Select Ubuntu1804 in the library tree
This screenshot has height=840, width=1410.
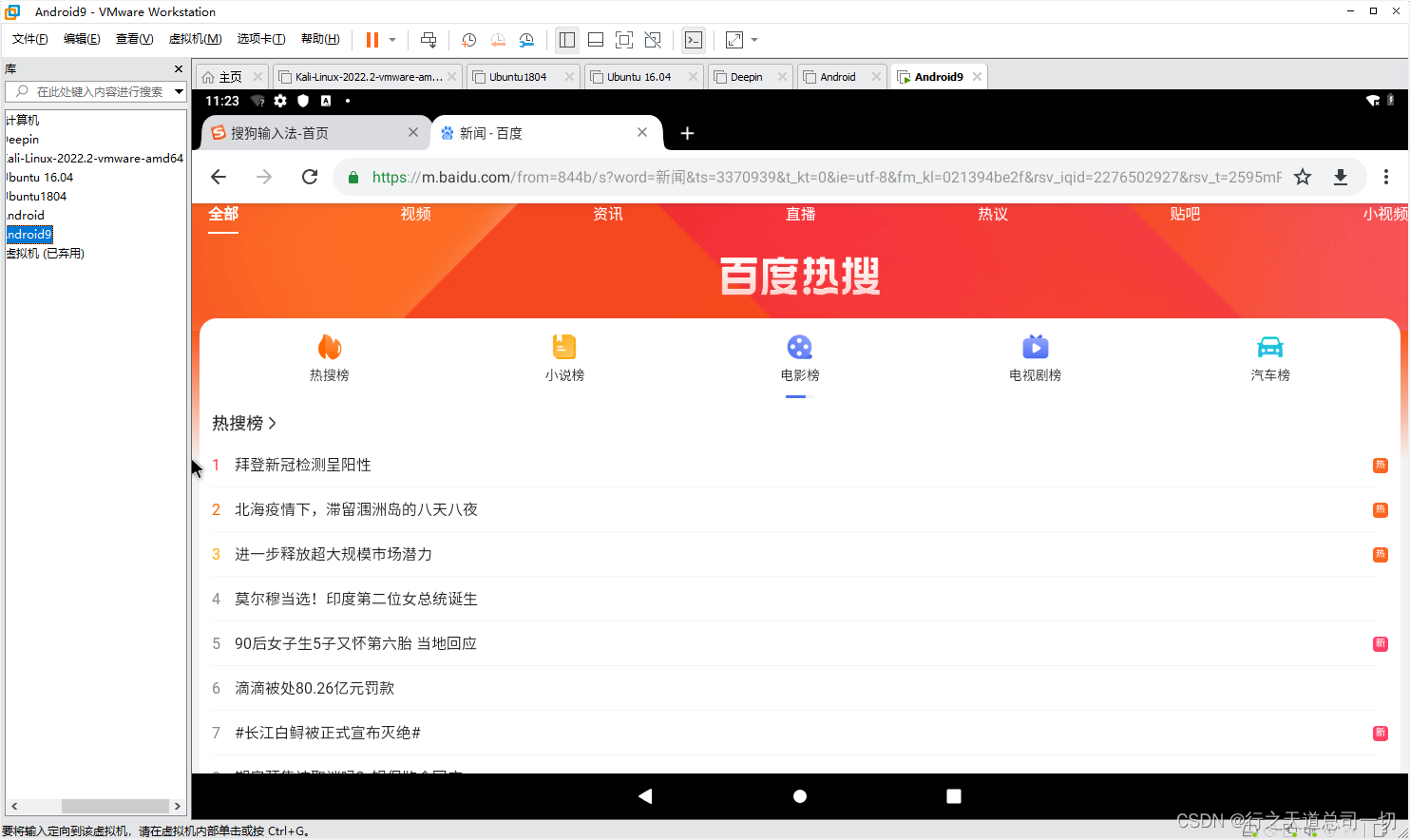pos(36,197)
